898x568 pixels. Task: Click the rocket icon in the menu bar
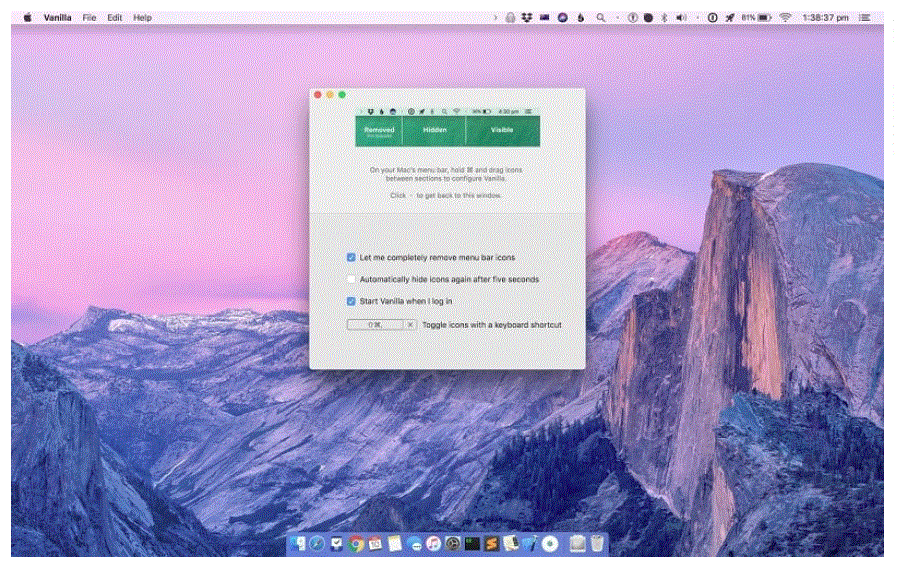pyautogui.click(x=730, y=18)
